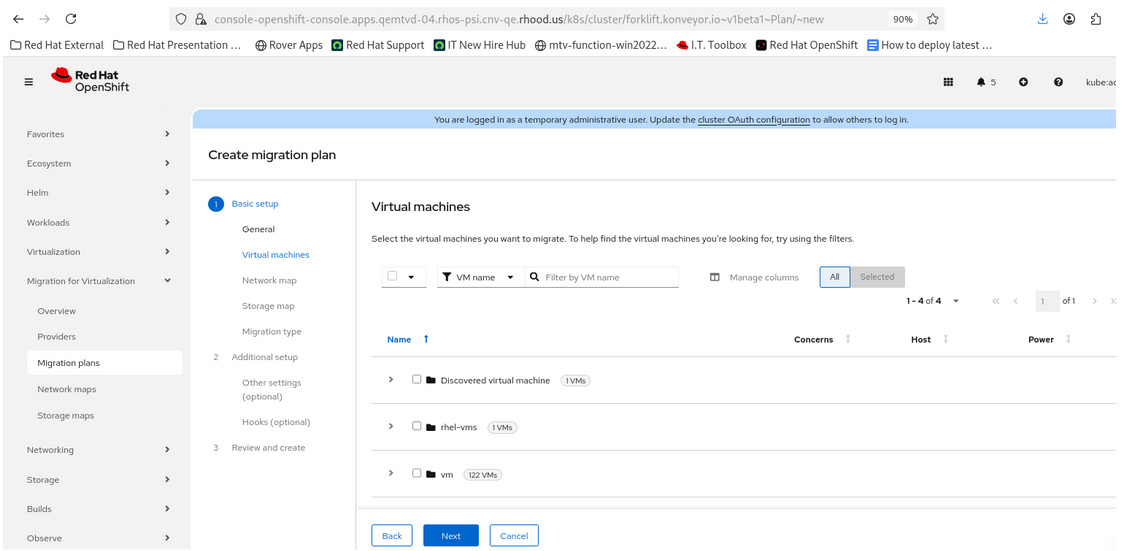The image size is (1122, 551).
Task: Open the application launcher grid icon
Action: [x=948, y=82]
